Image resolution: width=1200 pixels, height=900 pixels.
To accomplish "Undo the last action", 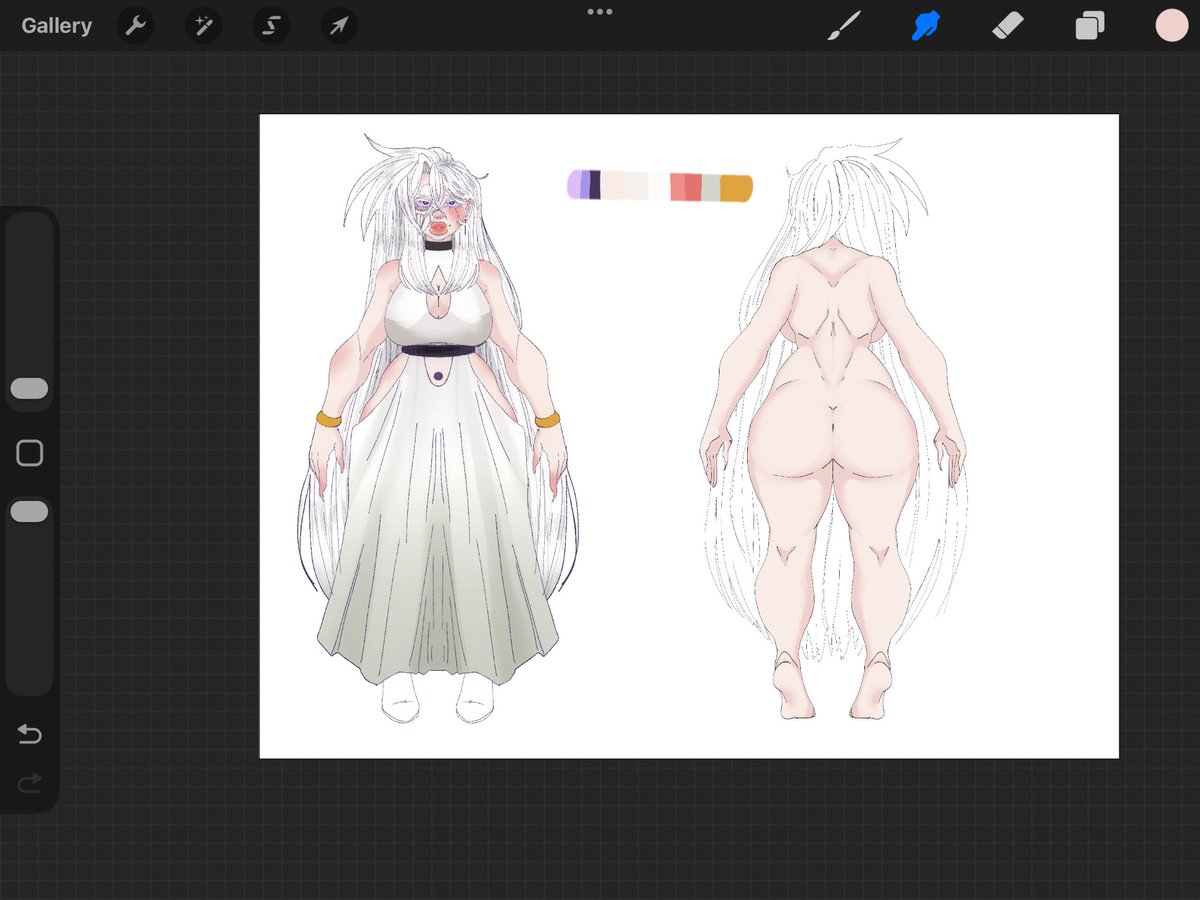I will [x=30, y=735].
